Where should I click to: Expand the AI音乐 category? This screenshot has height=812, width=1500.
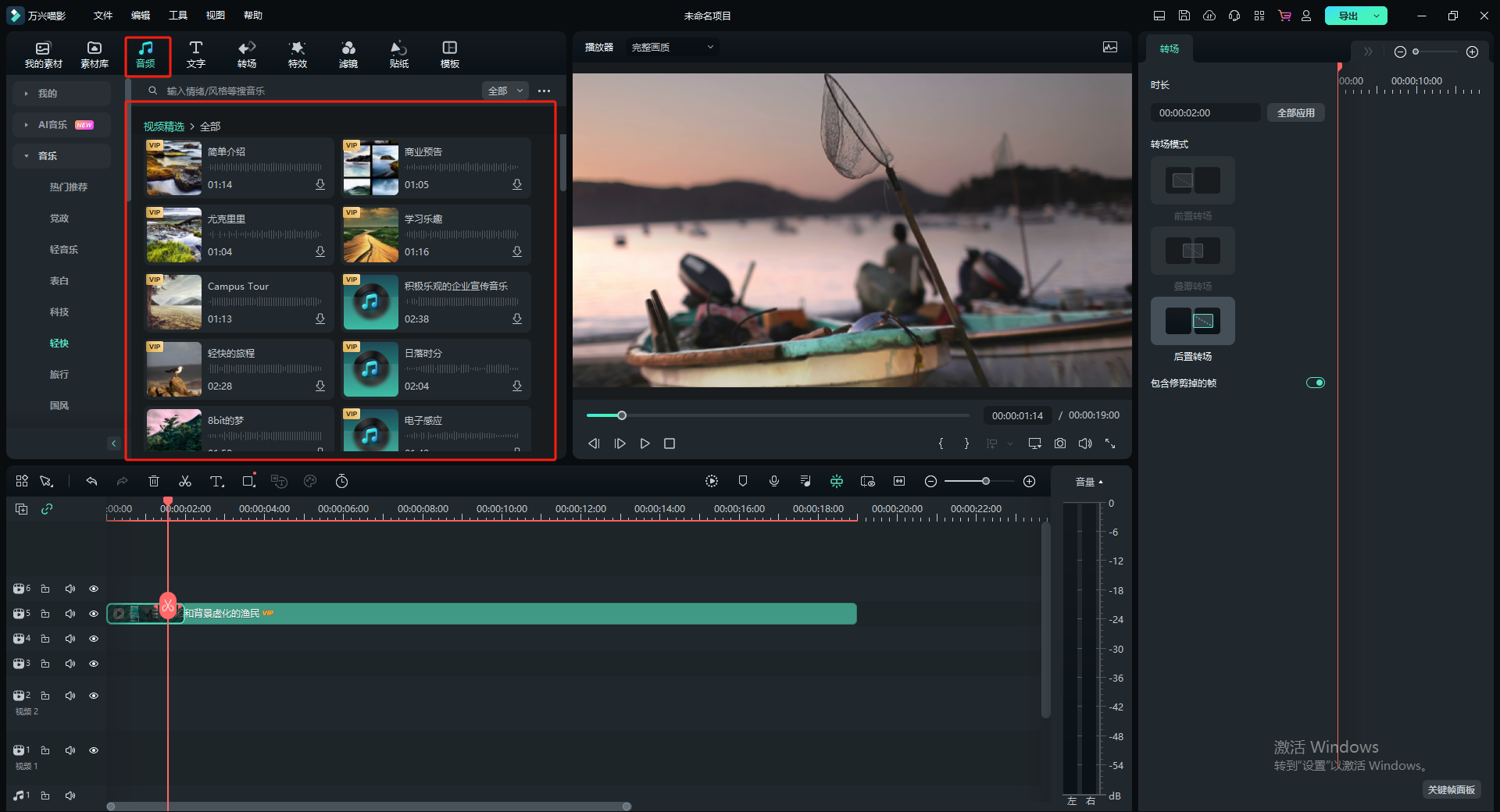coord(52,125)
